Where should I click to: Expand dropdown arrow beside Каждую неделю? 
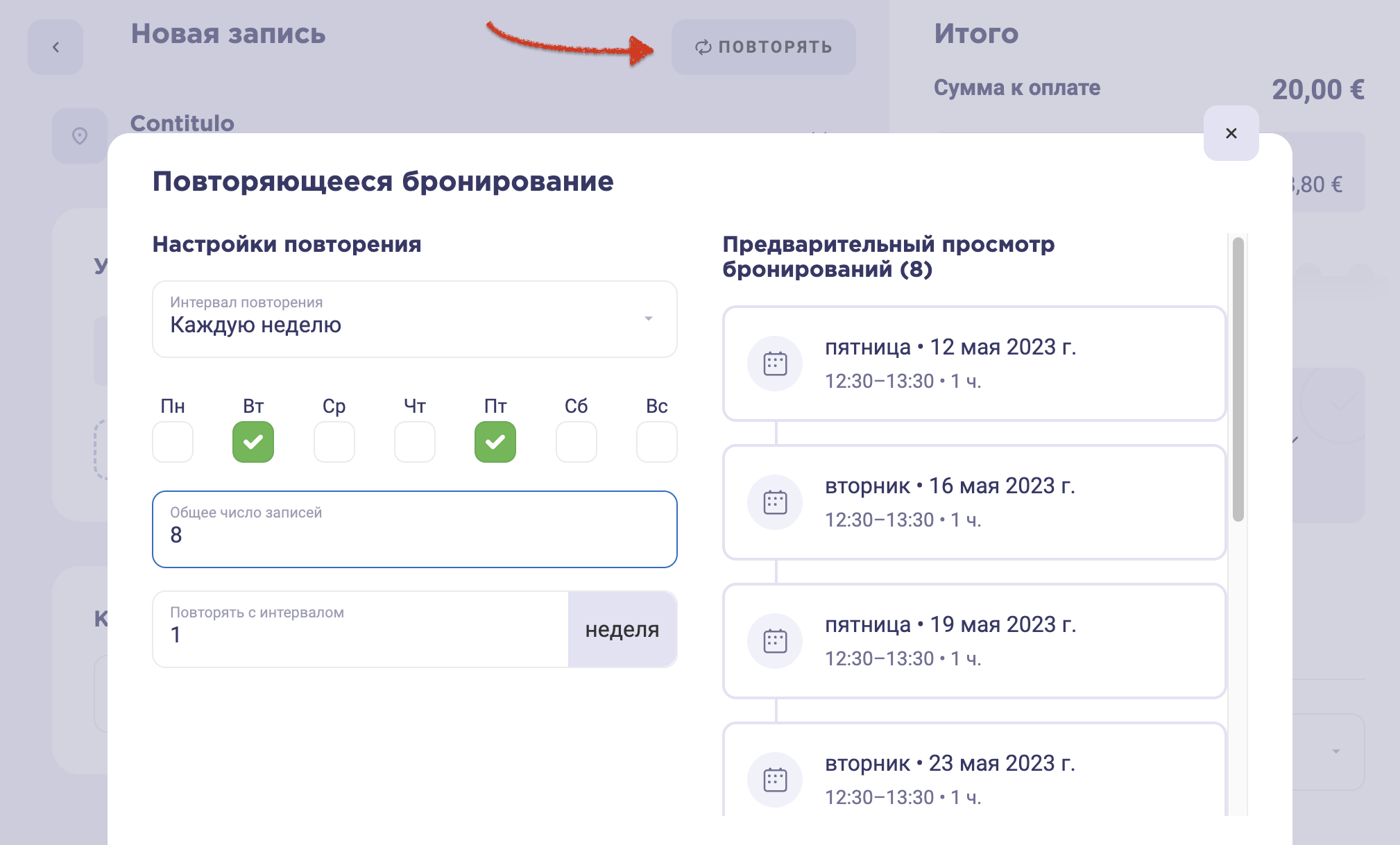click(649, 318)
